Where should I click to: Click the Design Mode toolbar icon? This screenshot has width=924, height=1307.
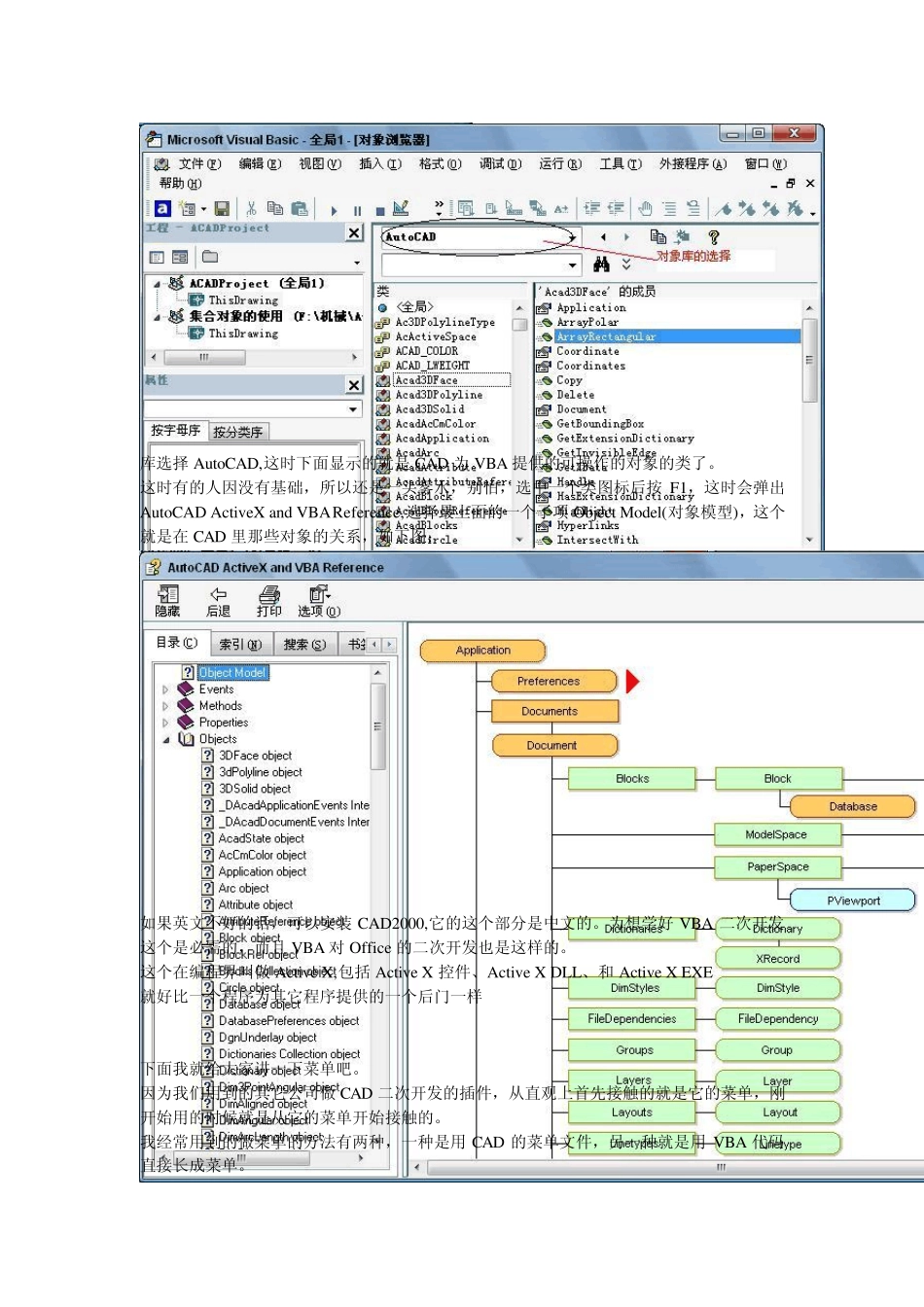coord(401,208)
